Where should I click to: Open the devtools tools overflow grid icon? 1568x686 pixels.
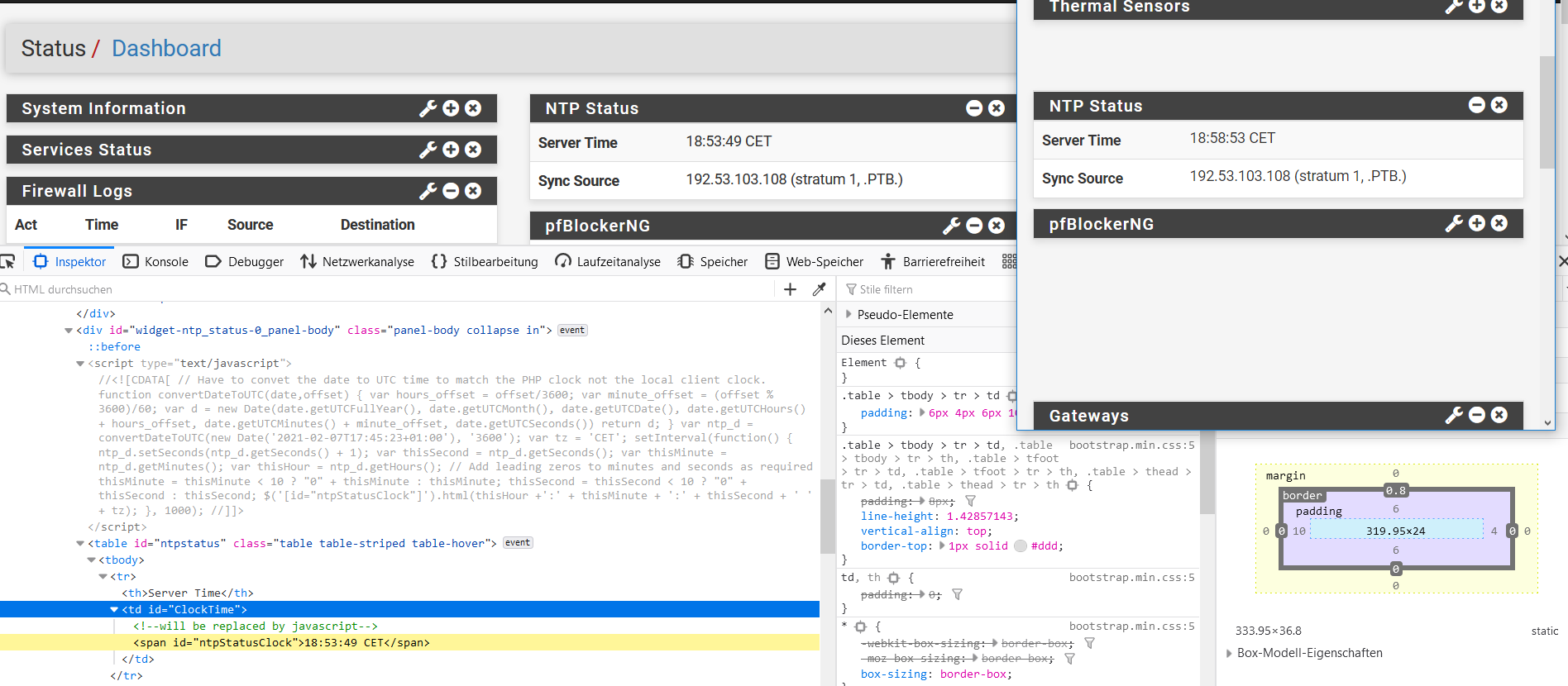click(x=1009, y=261)
